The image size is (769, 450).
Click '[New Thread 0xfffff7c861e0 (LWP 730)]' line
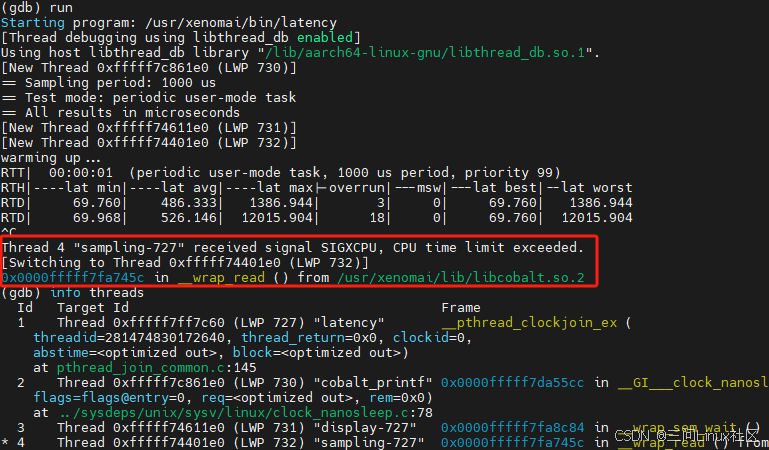pos(149,68)
